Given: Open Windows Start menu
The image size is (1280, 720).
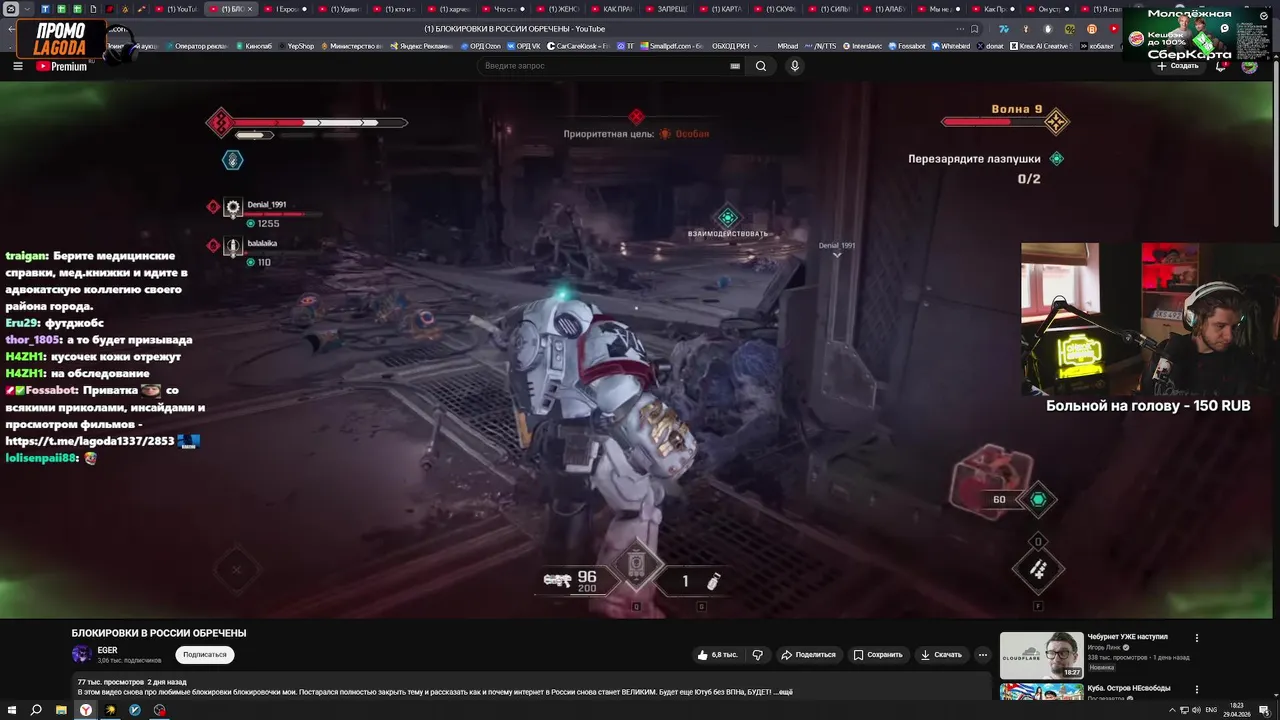Looking at the screenshot, I should tap(11, 710).
